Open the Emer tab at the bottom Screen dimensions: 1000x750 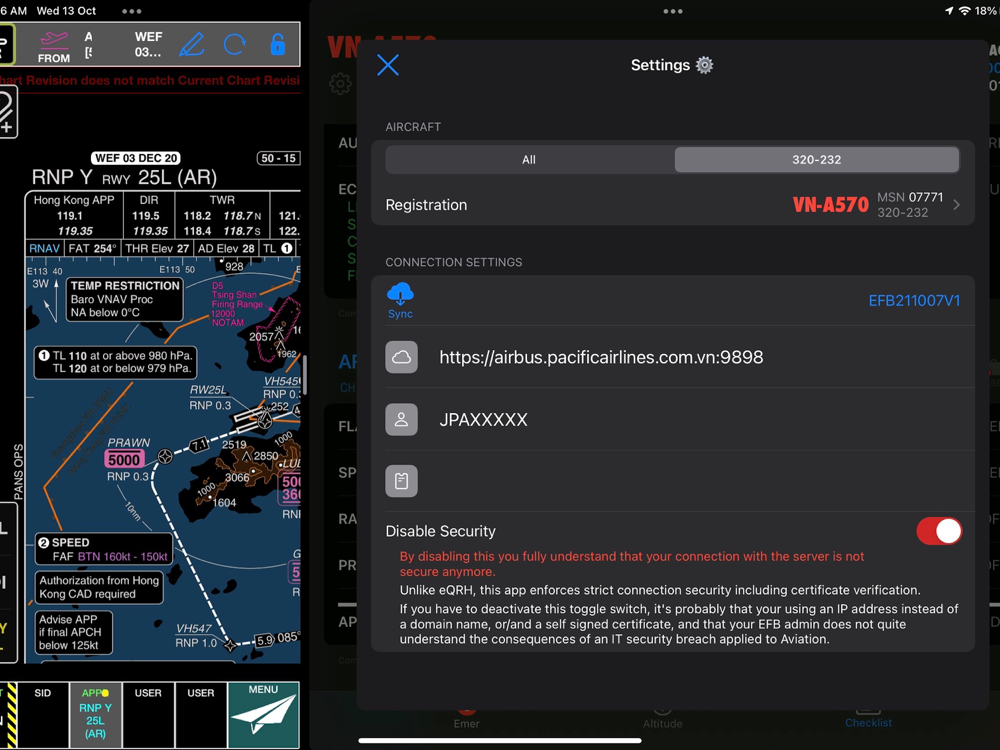[x=466, y=718]
